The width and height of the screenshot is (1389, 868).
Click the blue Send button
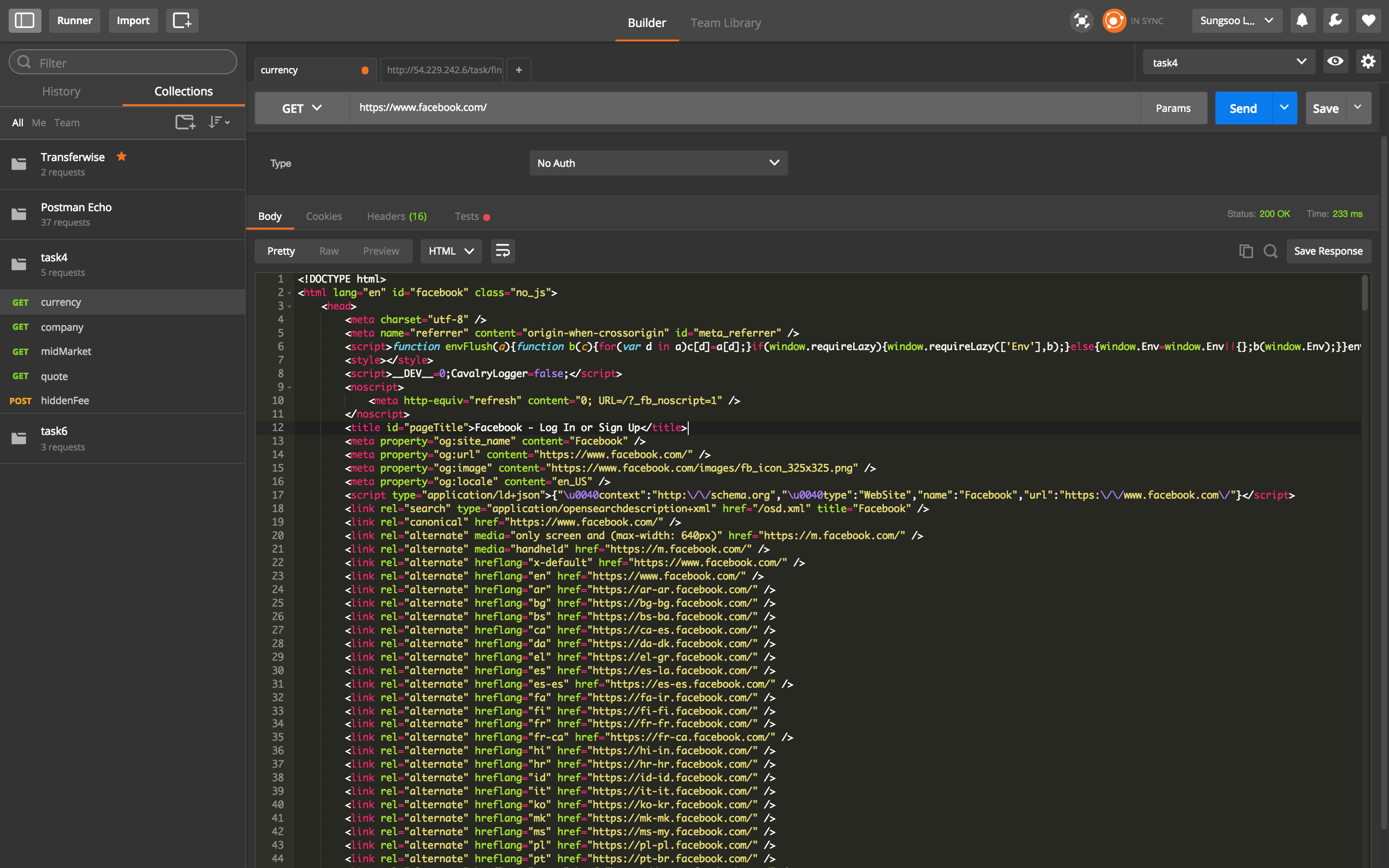click(1243, 108)
